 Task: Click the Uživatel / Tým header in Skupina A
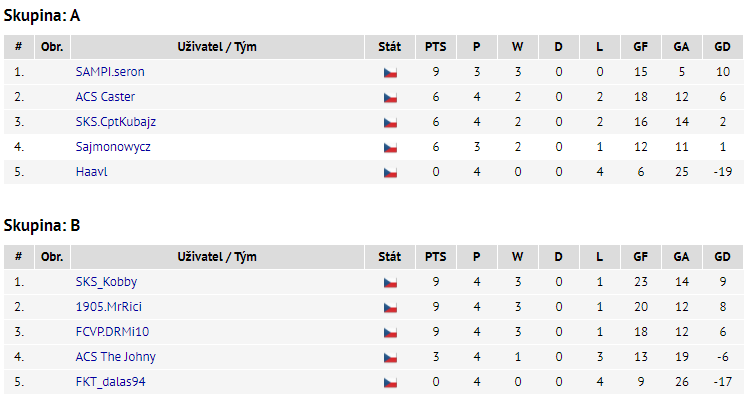click(x=217, y=47)
